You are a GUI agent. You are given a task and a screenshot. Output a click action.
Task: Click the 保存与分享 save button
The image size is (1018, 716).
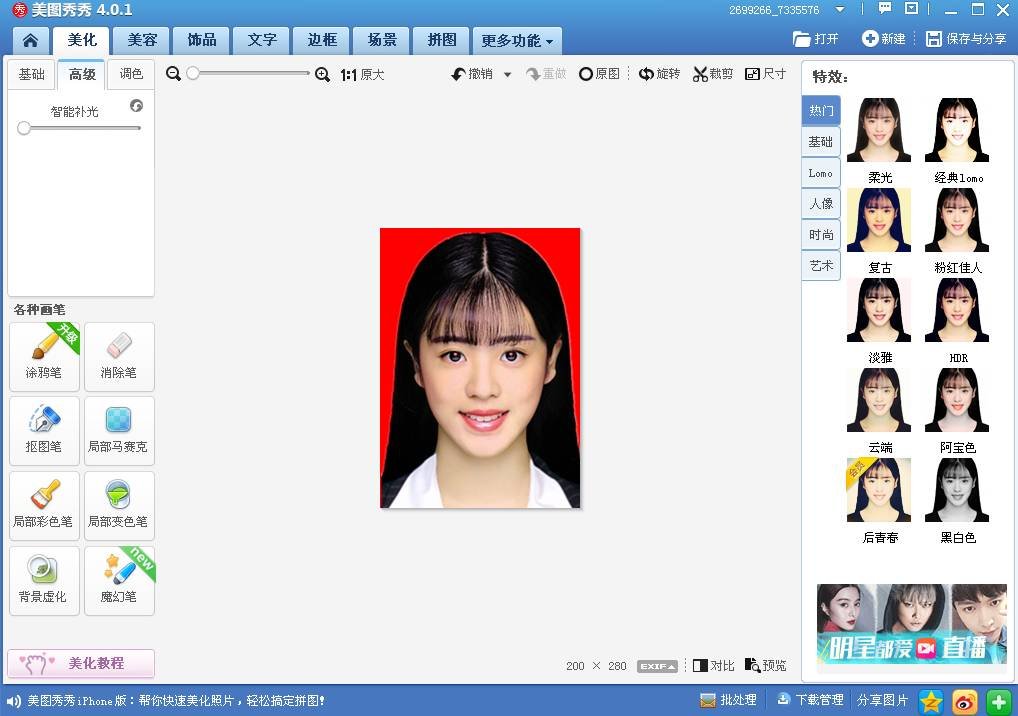coord(966,39)
